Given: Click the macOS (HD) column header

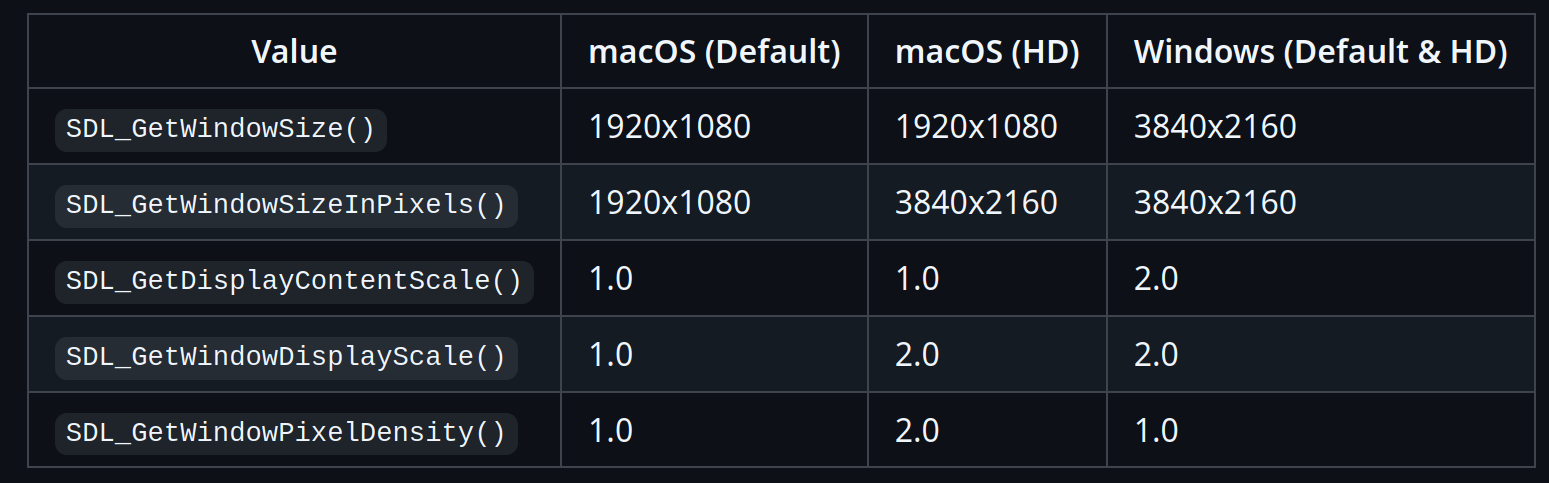Looking at the screenshot, I should coord(987,52).
